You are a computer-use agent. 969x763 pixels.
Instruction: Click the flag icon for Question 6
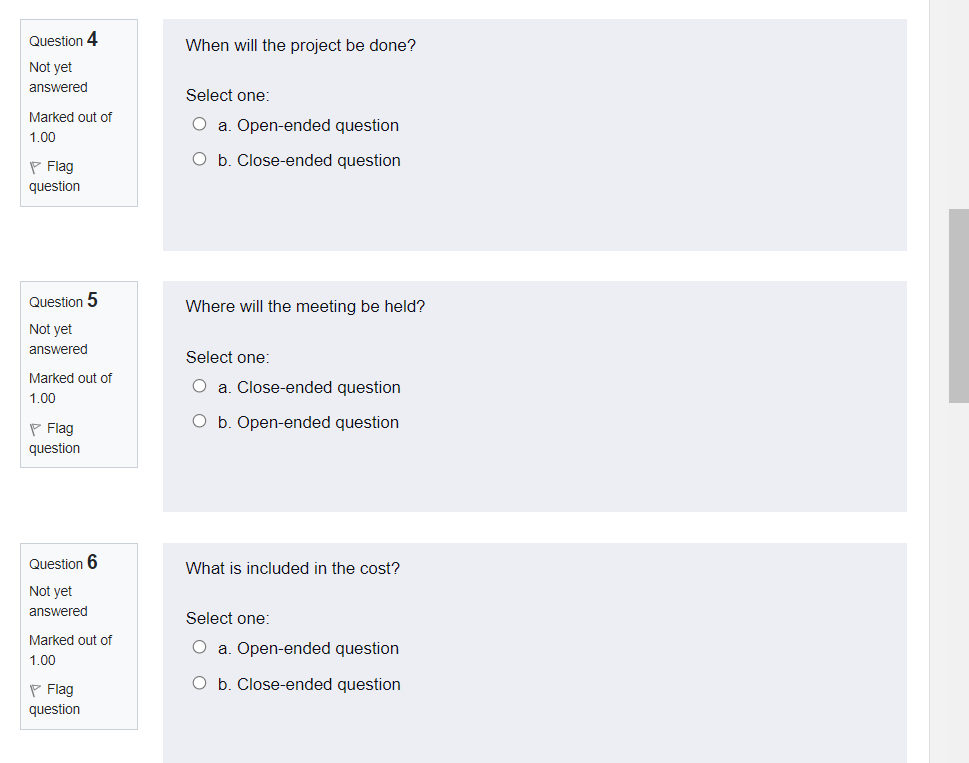click(34, 689)
